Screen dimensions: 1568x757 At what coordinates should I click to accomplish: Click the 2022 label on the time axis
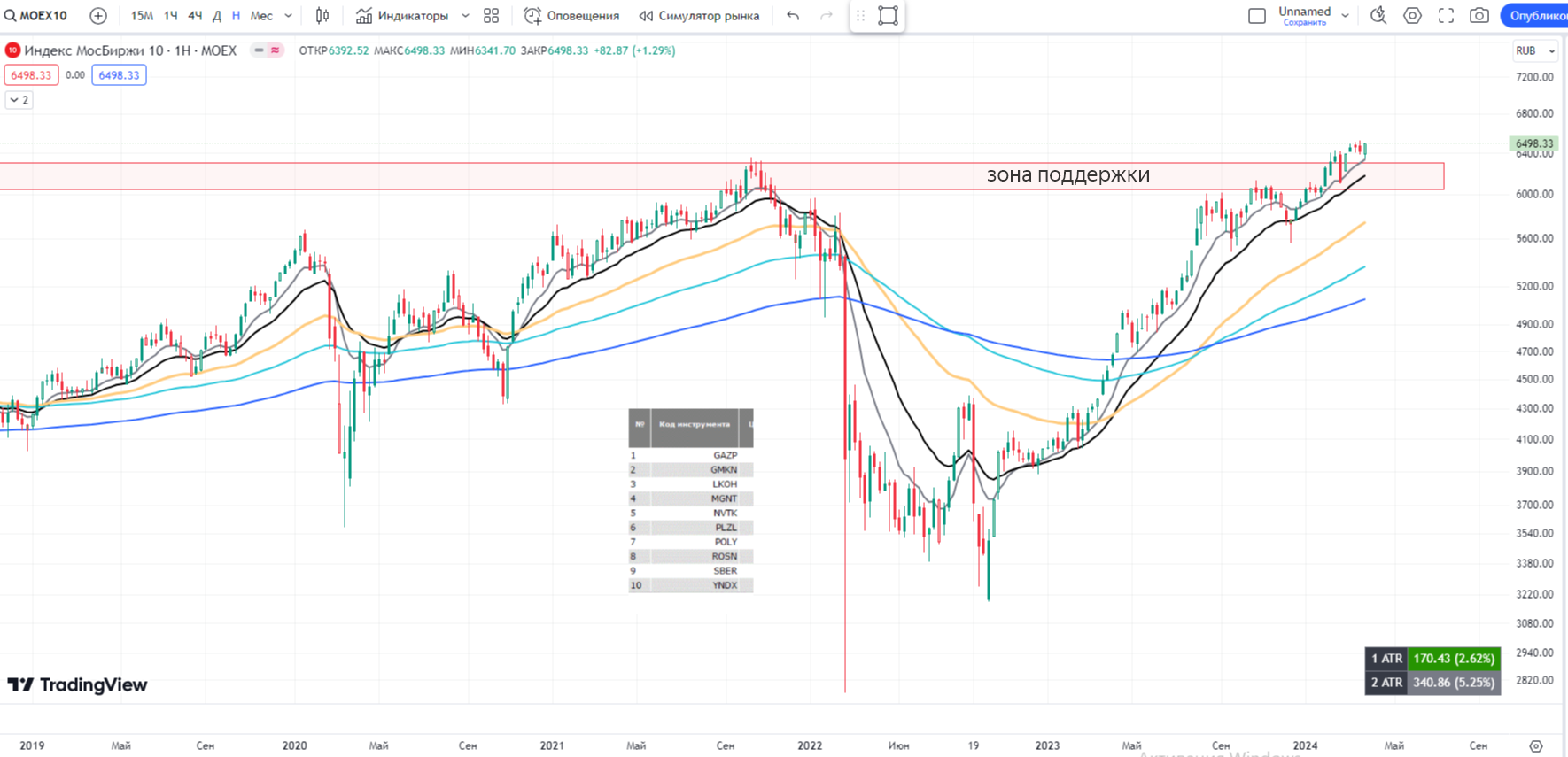pos(810,745)
